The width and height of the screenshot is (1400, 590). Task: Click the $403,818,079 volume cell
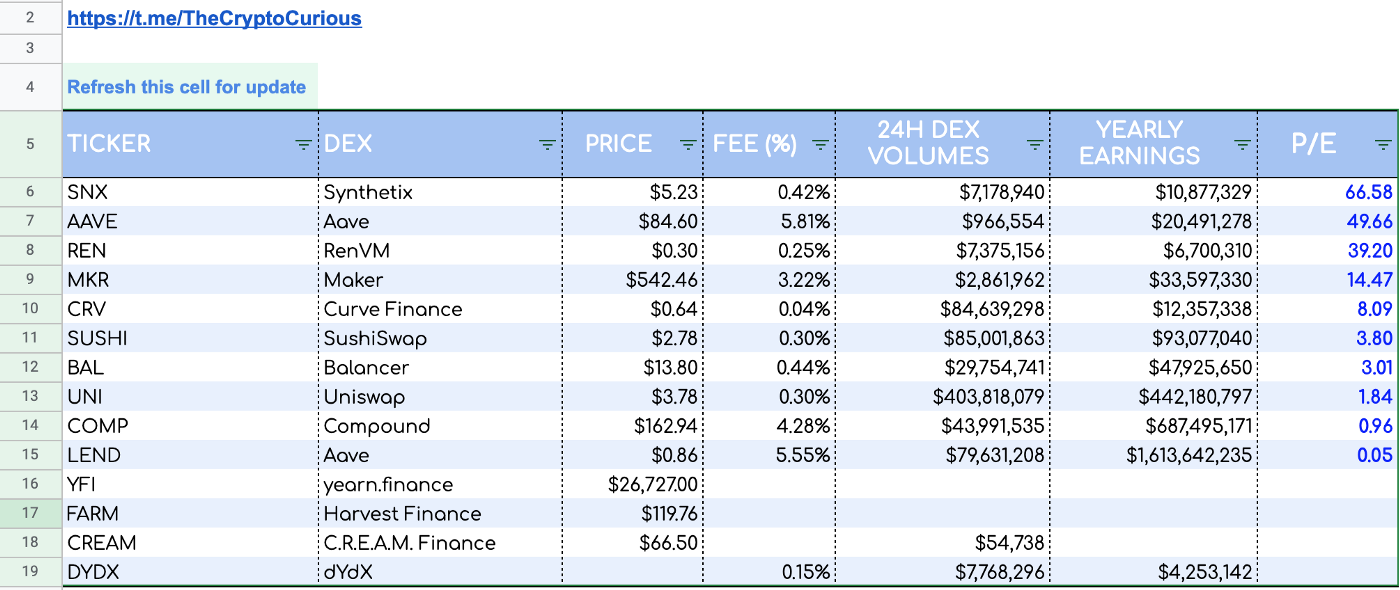tap(943, 397)
